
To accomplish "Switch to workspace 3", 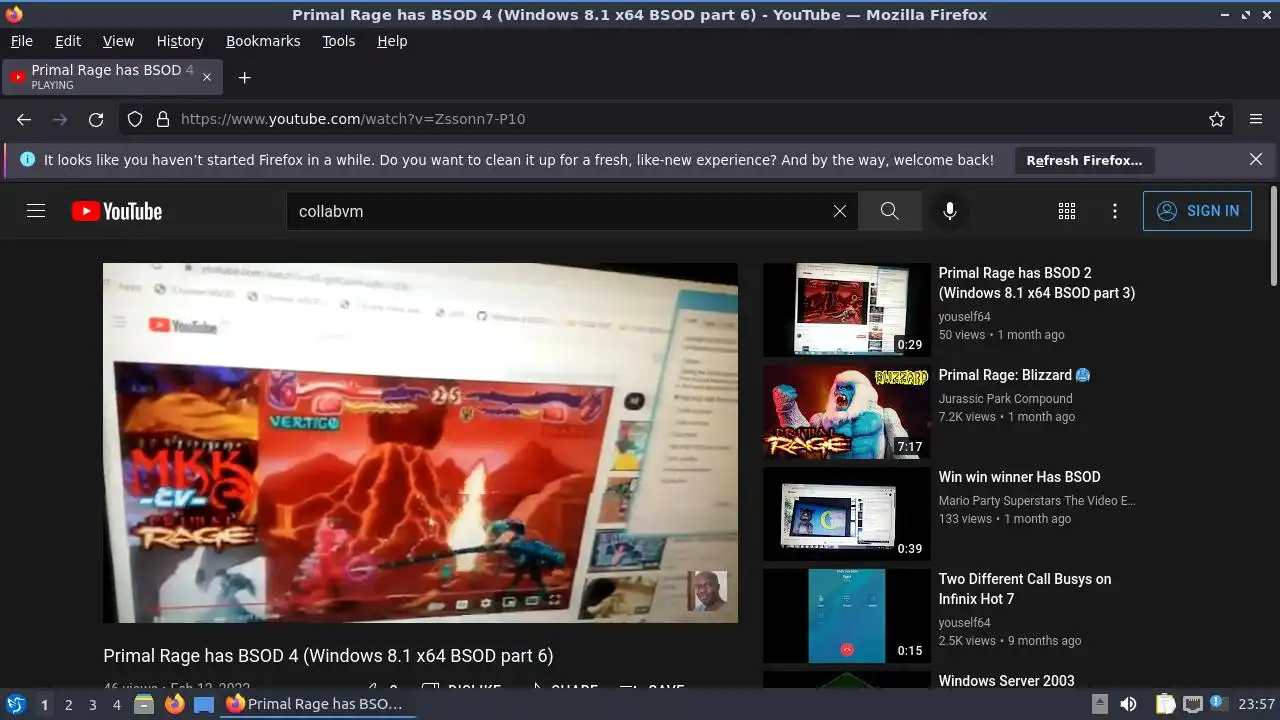I will (92, 704).
